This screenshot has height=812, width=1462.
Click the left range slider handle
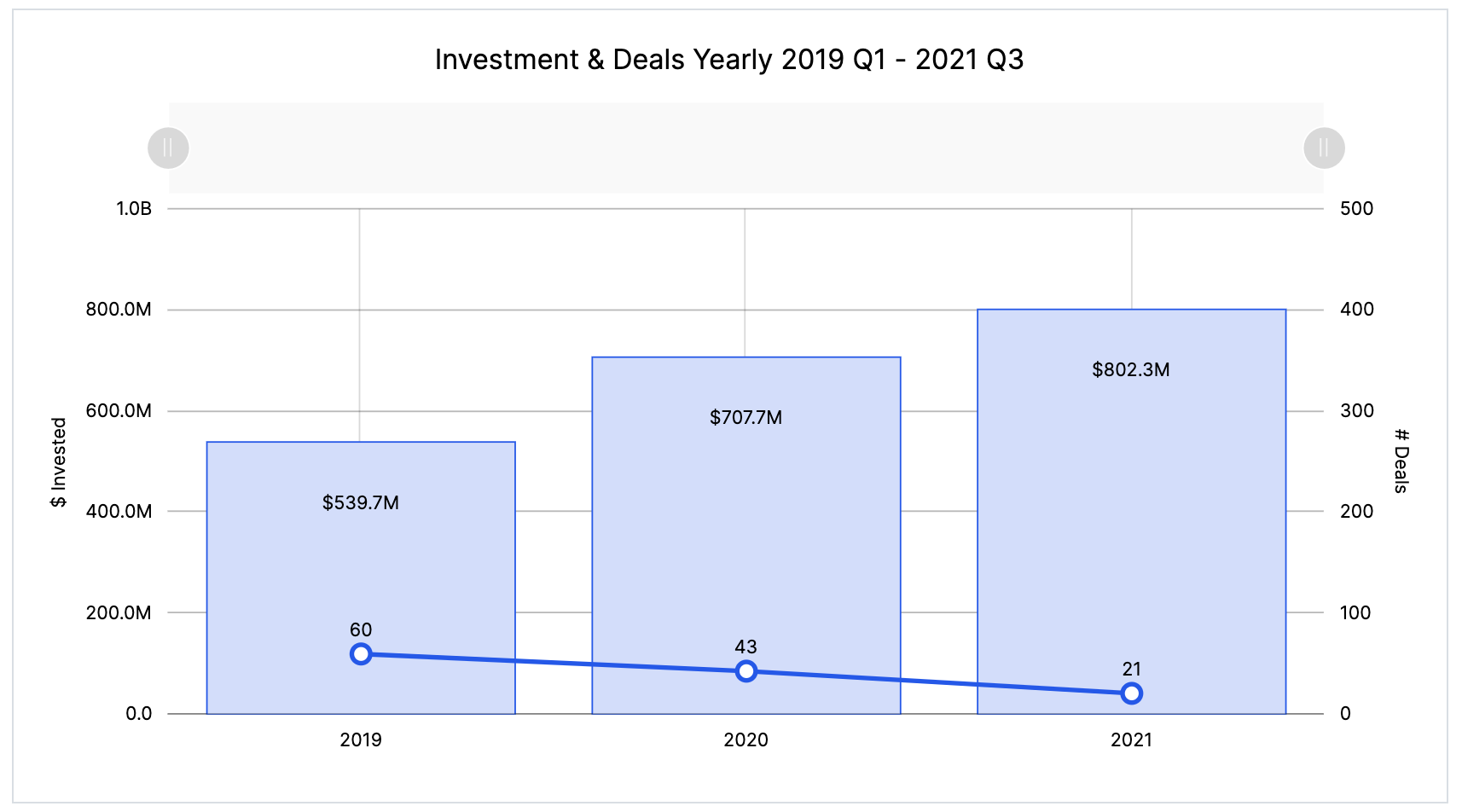(168, 148)
